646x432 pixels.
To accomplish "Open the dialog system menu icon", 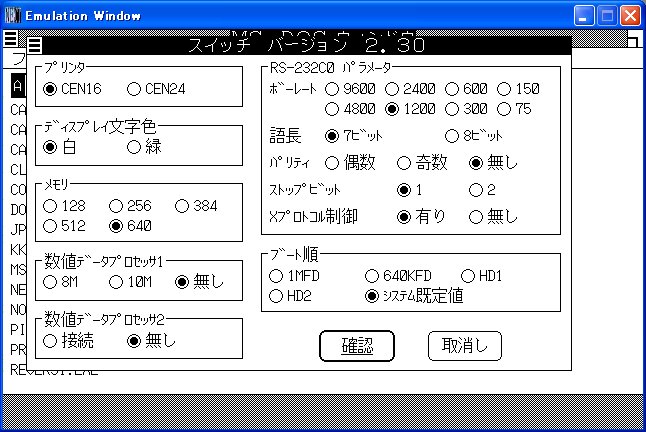I will coord(35,46).
